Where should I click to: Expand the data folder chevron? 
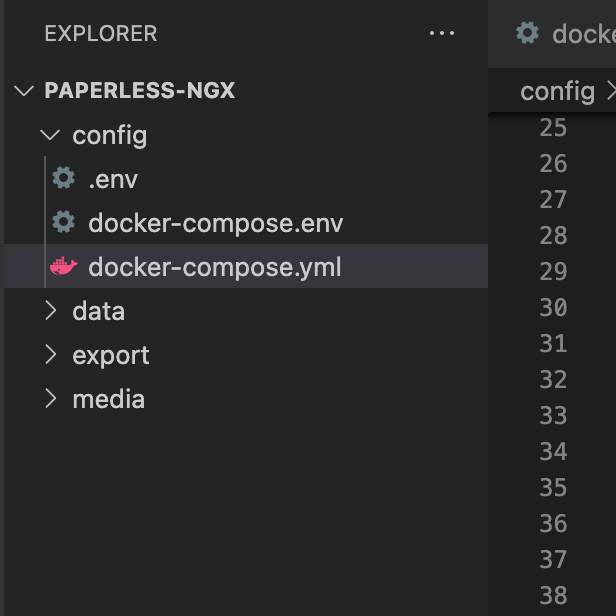(51, 311)
